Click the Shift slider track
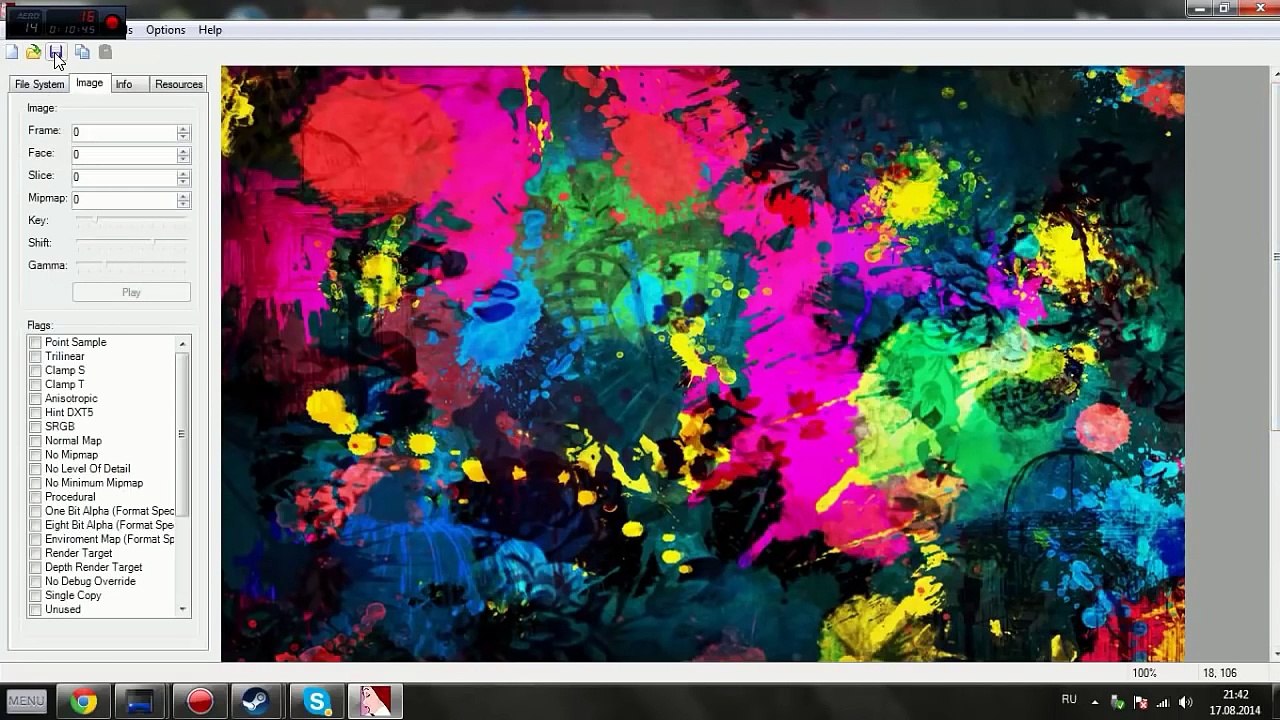Image resolution: width=1280 pixels, height=720 pixels. tap(131, 242)
